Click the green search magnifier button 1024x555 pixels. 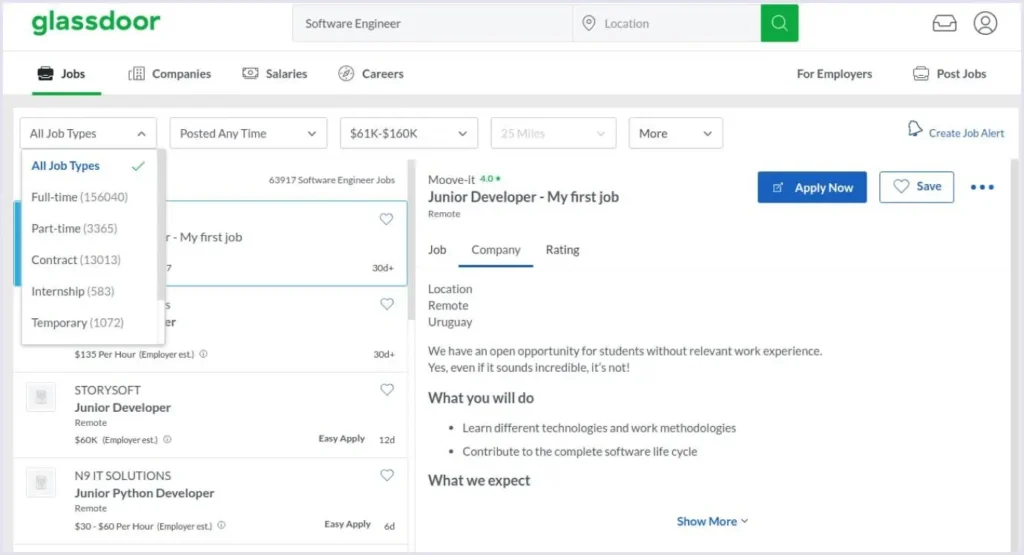pyautogui.click(x=779, y=24)
